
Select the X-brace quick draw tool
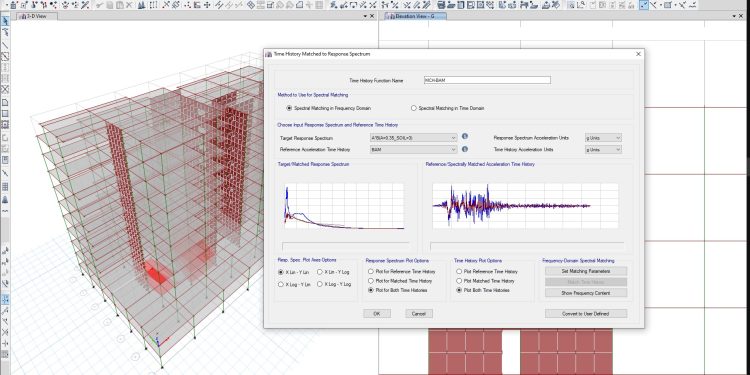point(5,89)
